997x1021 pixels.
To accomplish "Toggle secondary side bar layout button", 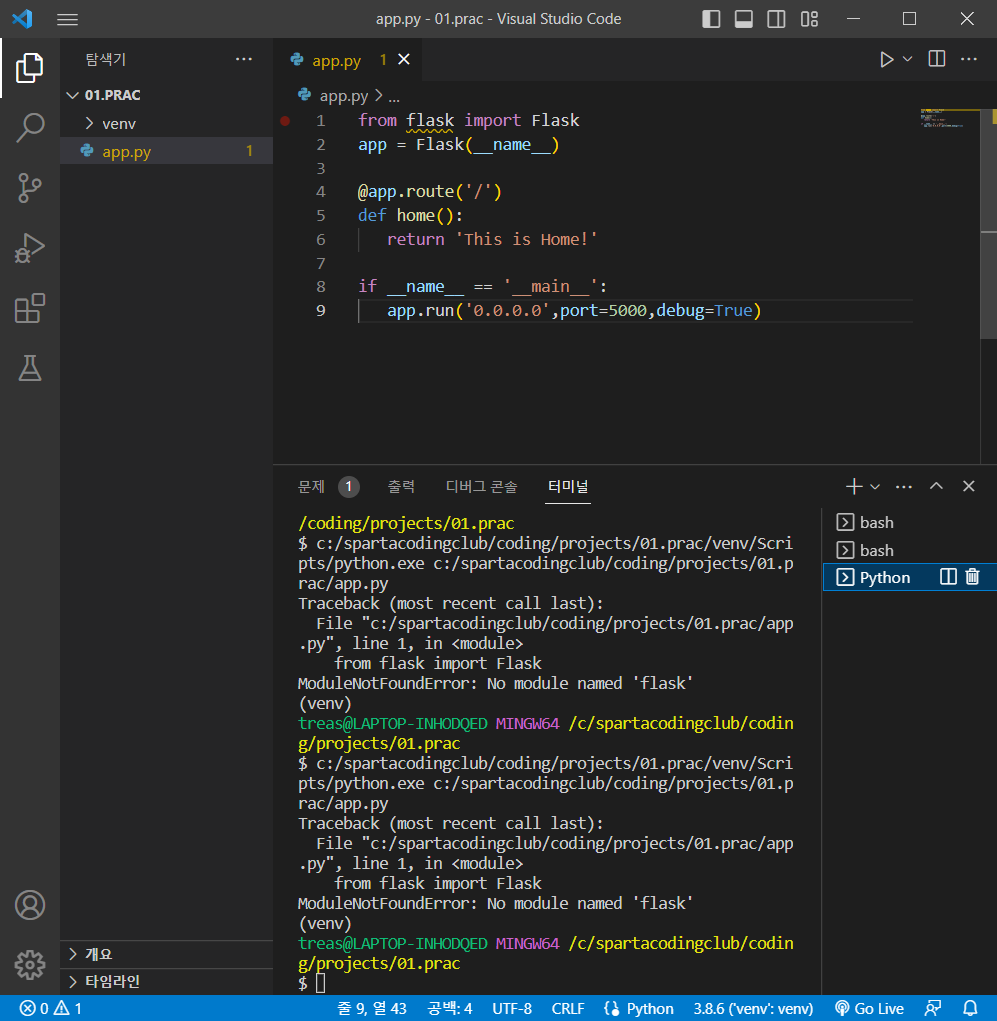I will click(x=776, y=19).
